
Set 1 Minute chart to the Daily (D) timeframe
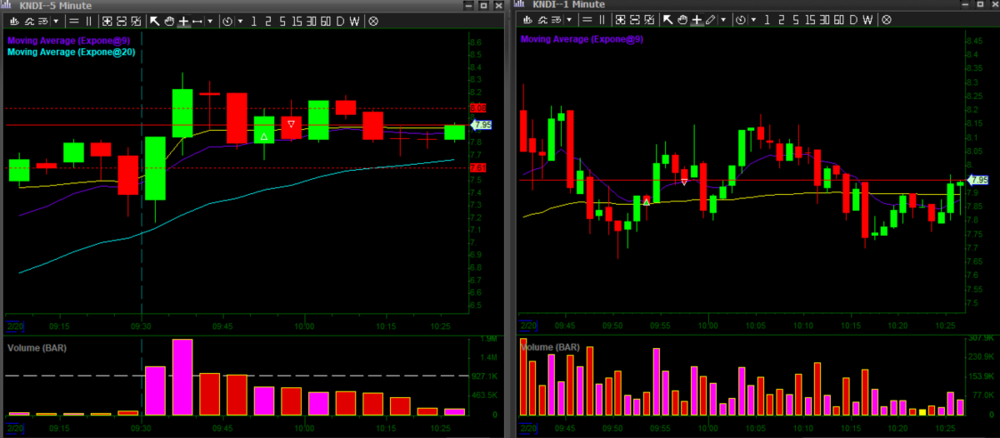point(853,20)
